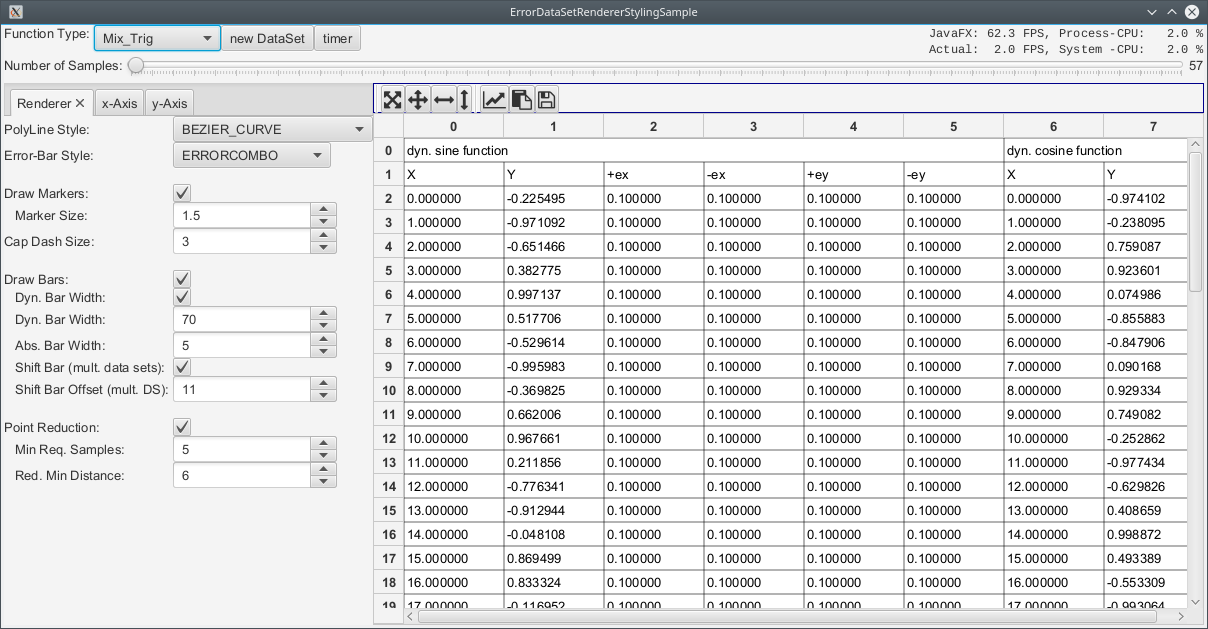Viewport: 1208px width, 629px height.
Task: Increase Shift Bar Offset spinner
Action: [322, 383]
